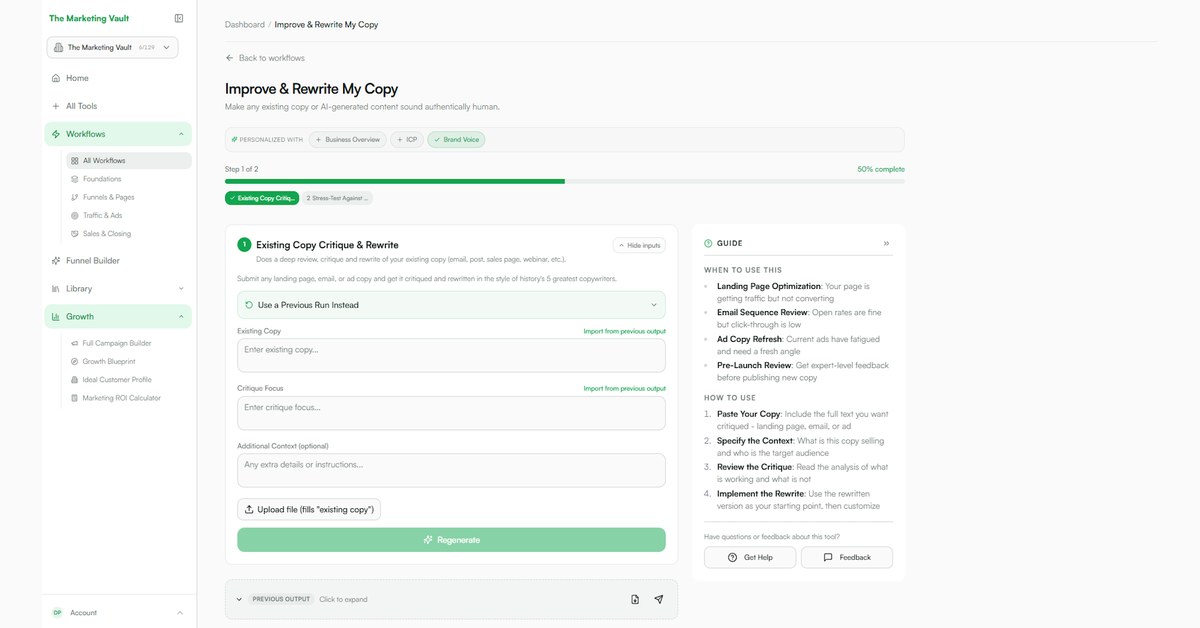Screen dimensions: 1200x628
Task: Toggle Hide inputs for the step
Action: tap(639, 245)
